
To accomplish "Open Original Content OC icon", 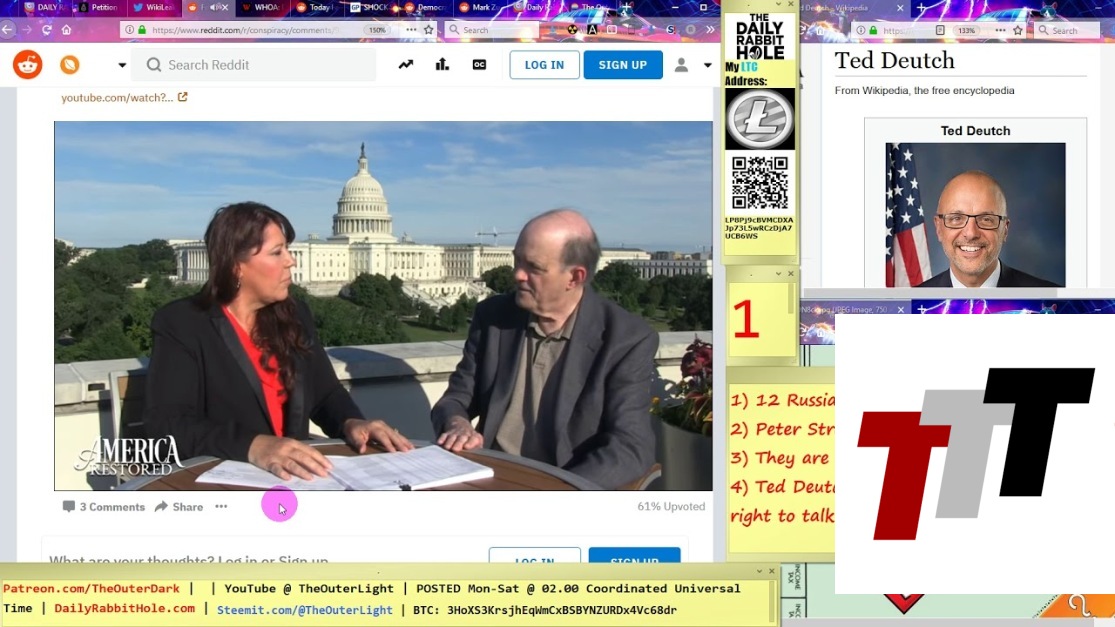I will tap(479, 65).
